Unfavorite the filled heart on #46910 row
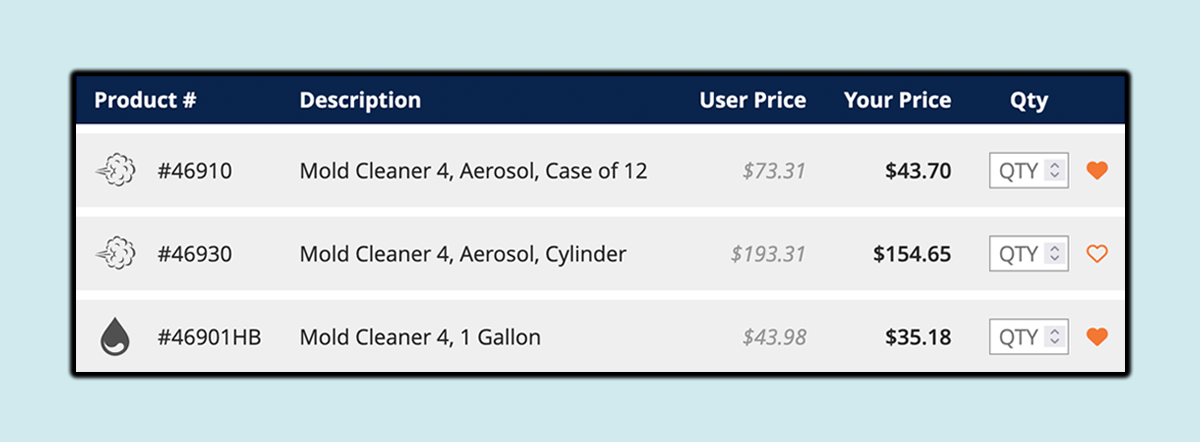 pyautogui.click(x=1097, y=170)
